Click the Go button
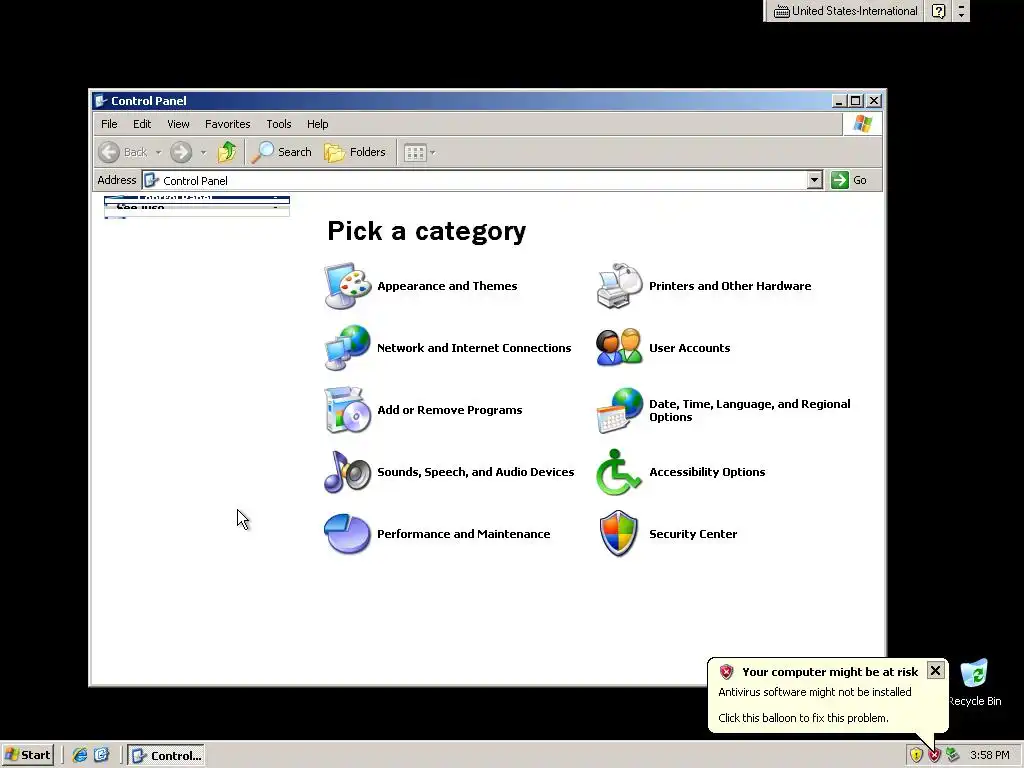Viewport: 1024px width, 768px height. [849, 180]
